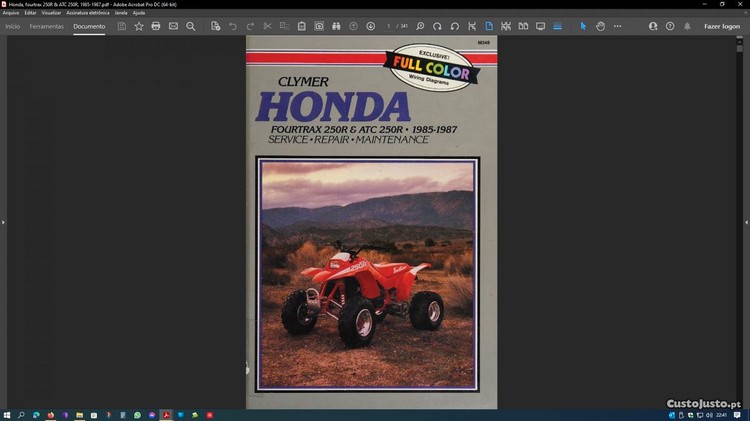Toggle two-page view mode

(x=523, y=26)
